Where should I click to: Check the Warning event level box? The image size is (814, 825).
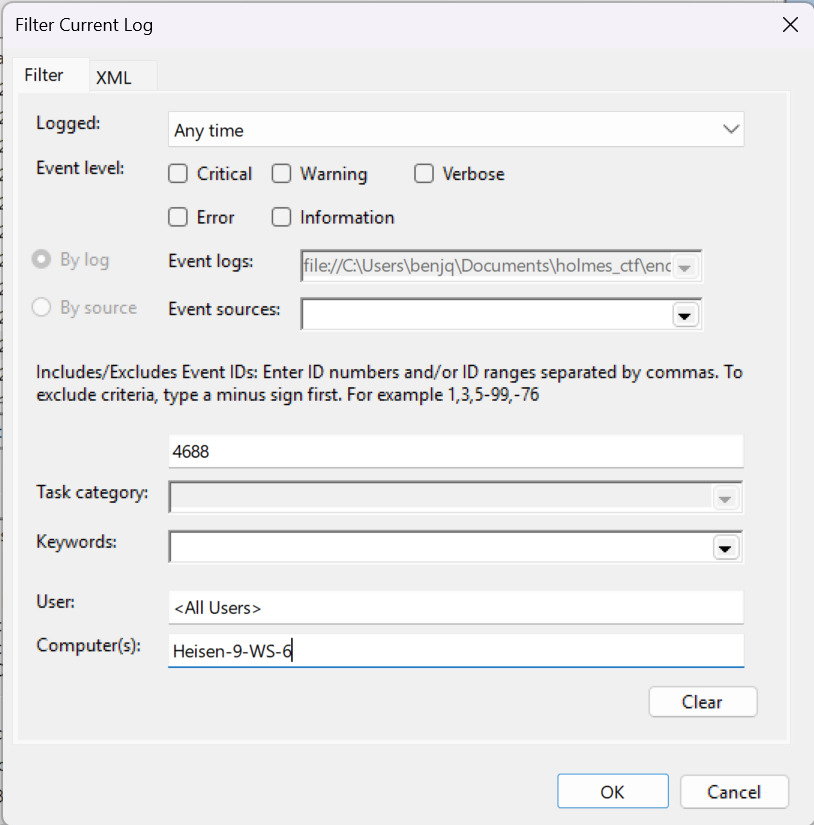pos(282,174)
